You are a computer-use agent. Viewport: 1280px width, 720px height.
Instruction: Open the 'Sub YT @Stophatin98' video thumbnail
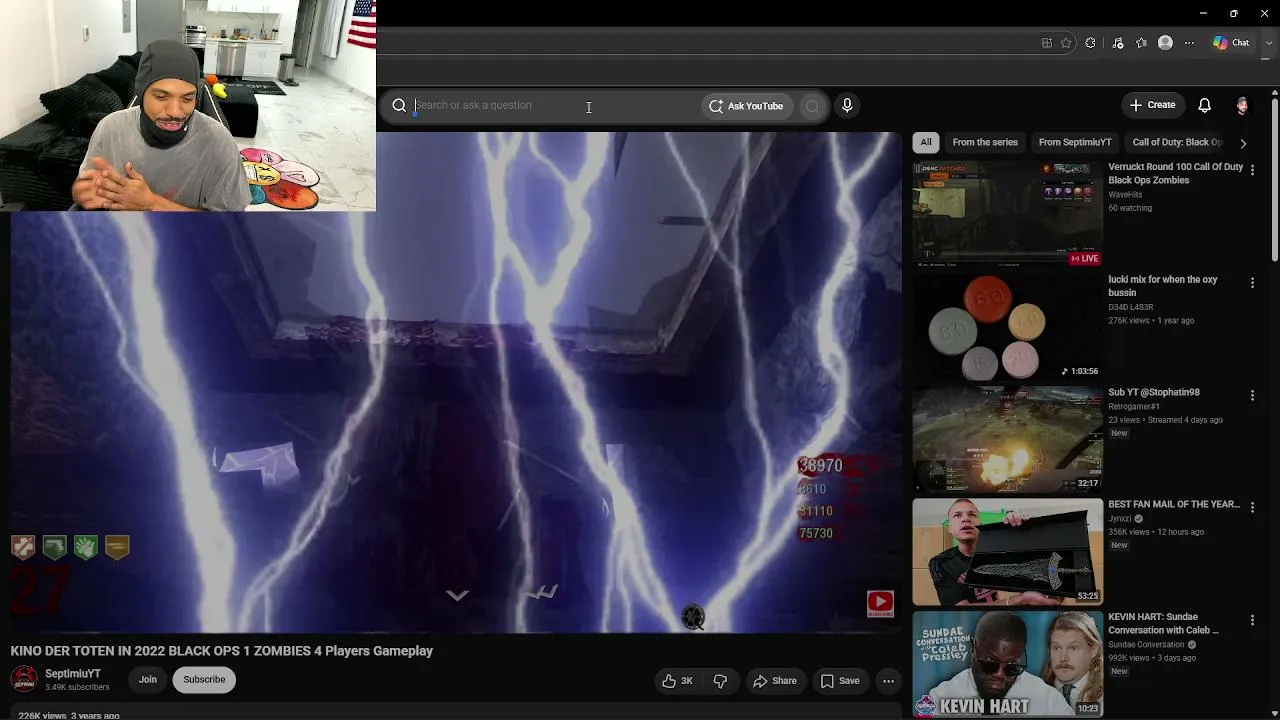click(x=1007, y=440)
